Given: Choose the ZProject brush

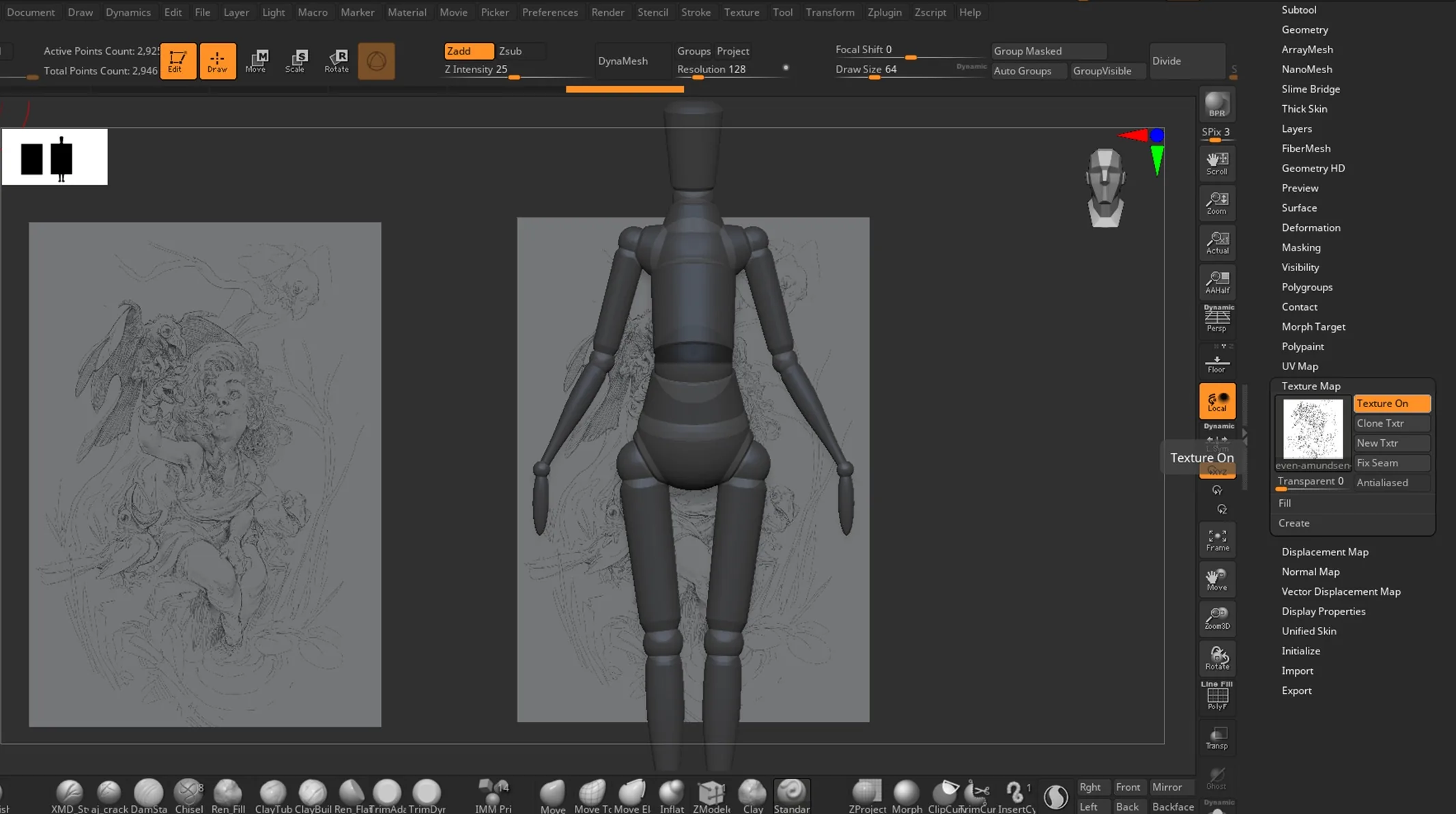Looking at the screenshot, I should (x=867, y=796).
